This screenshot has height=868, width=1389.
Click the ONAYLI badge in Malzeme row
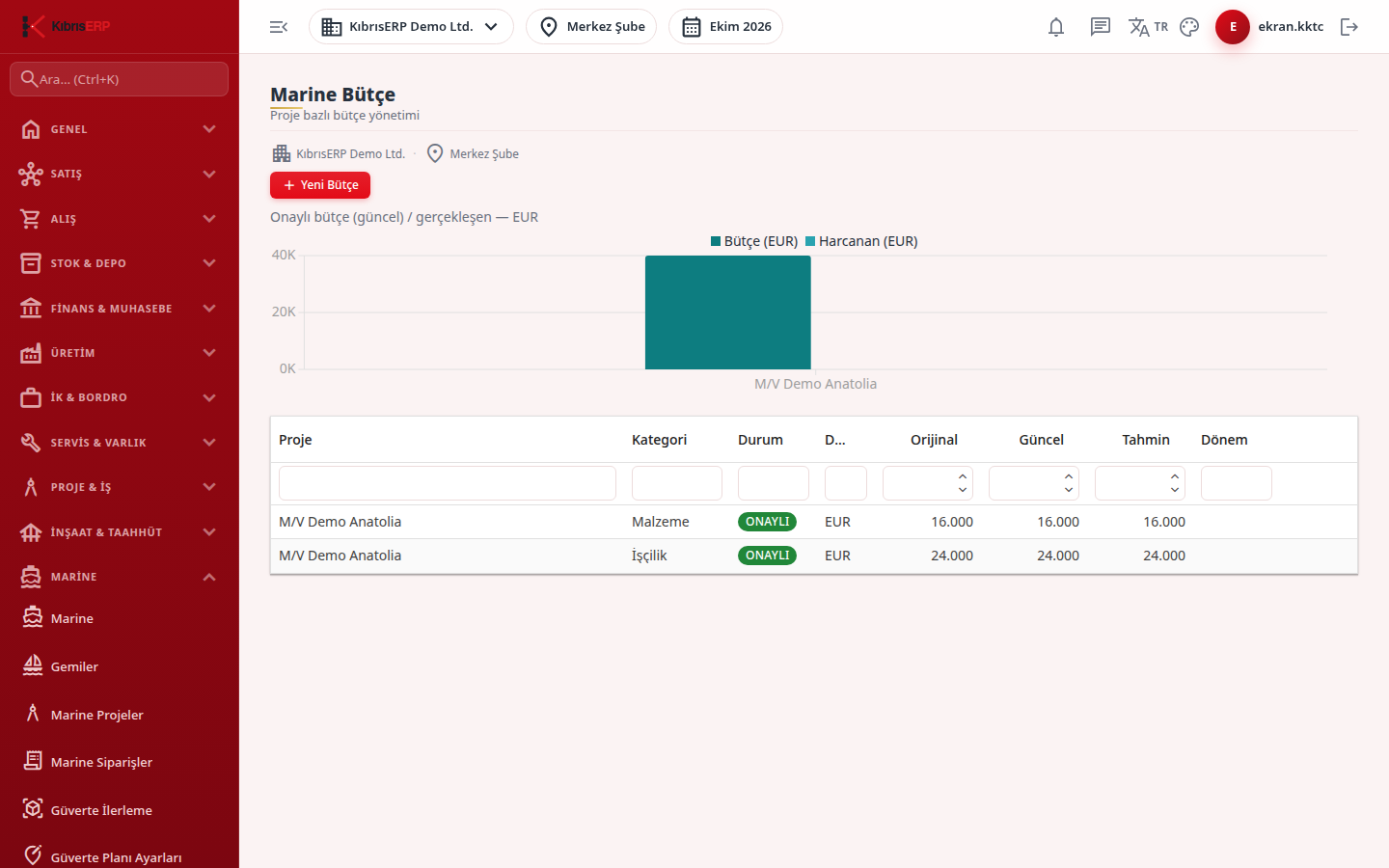(x=768, y=522)
